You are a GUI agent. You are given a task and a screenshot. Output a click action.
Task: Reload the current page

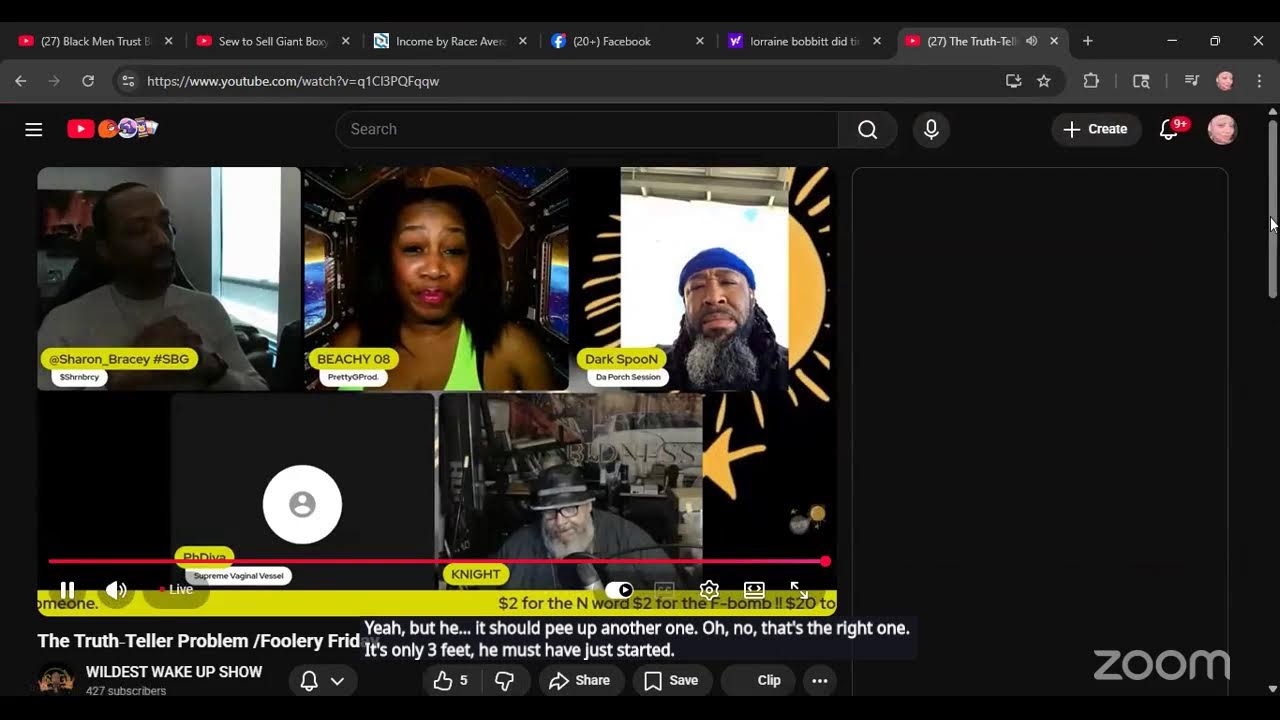88,81
